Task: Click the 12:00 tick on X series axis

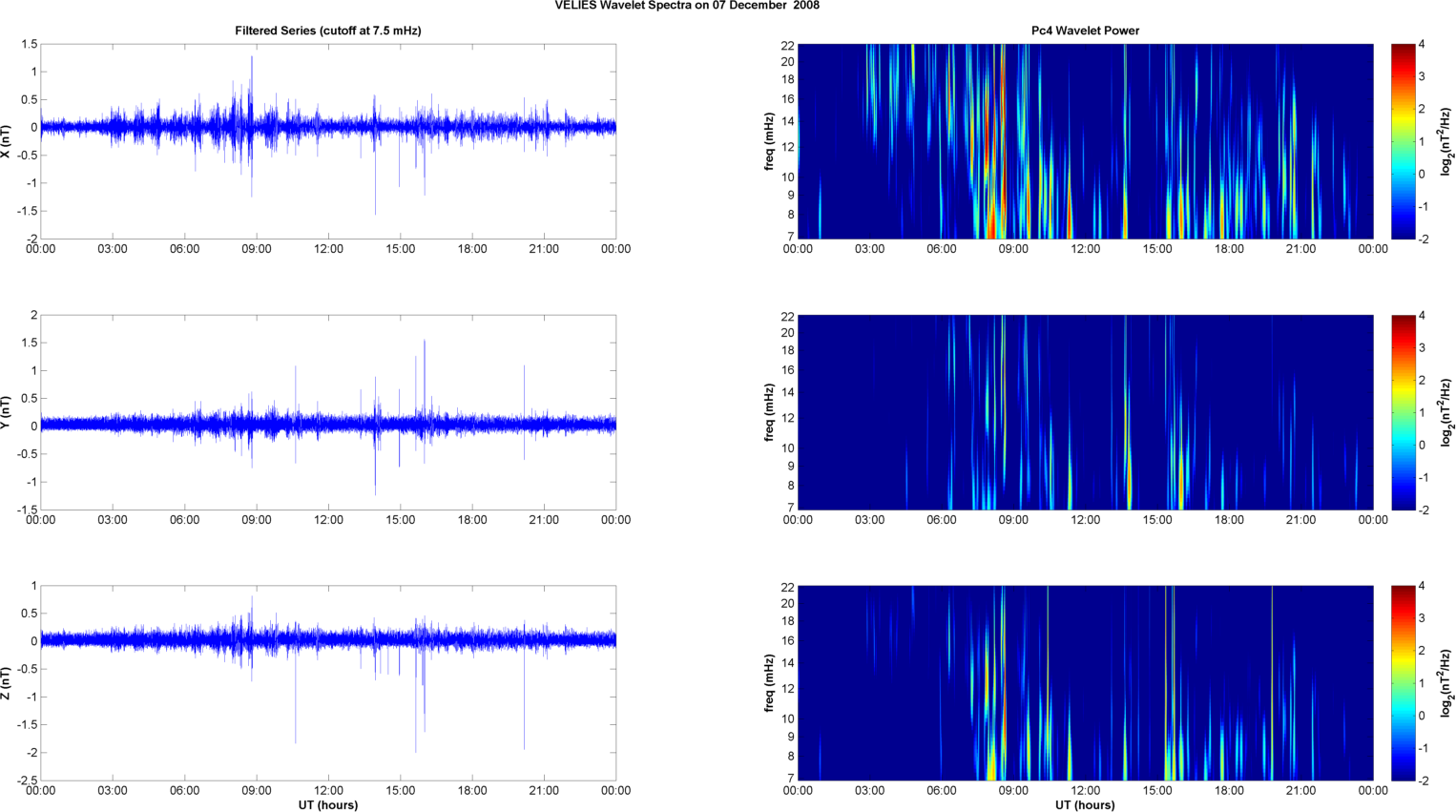Action: pyautogui.click(x=328, y=249)
